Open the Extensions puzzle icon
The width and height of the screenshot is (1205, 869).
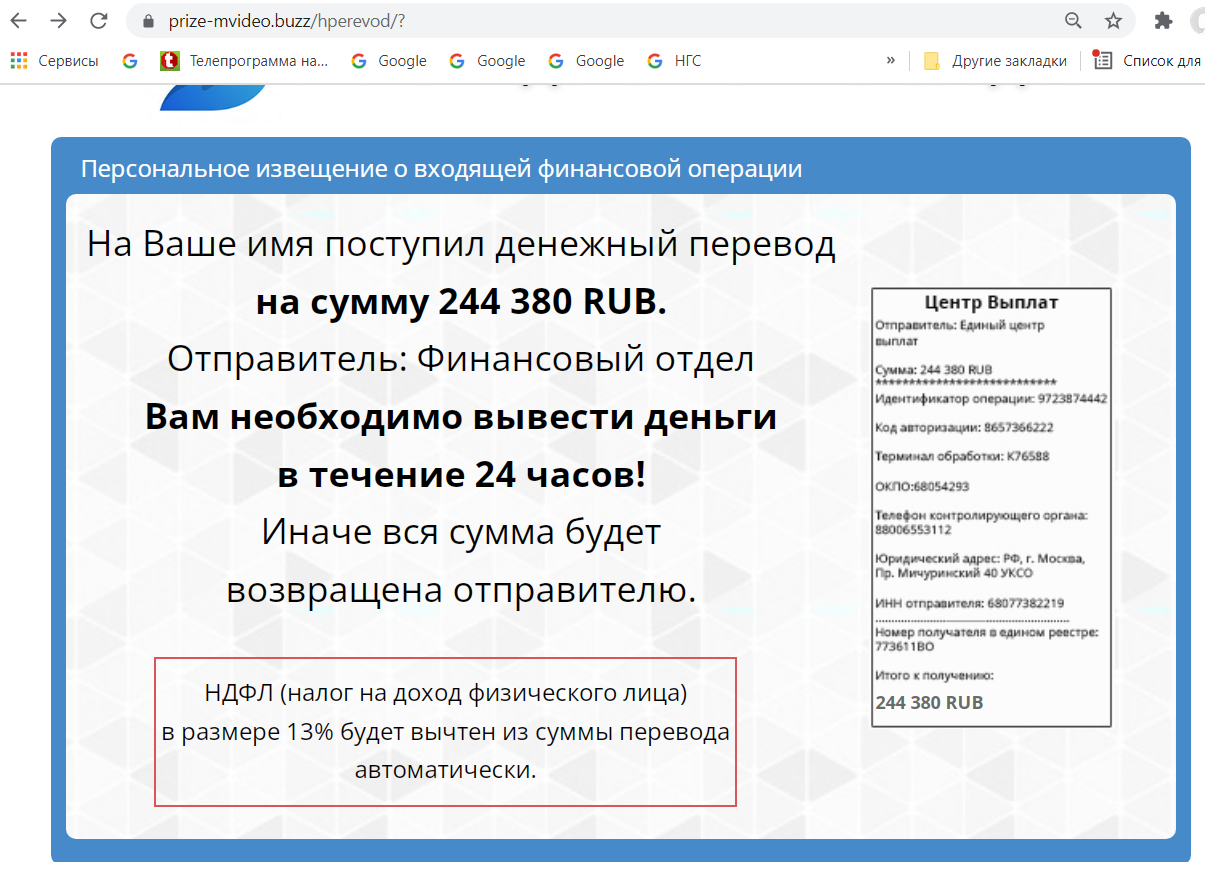tap(1163, 21)
